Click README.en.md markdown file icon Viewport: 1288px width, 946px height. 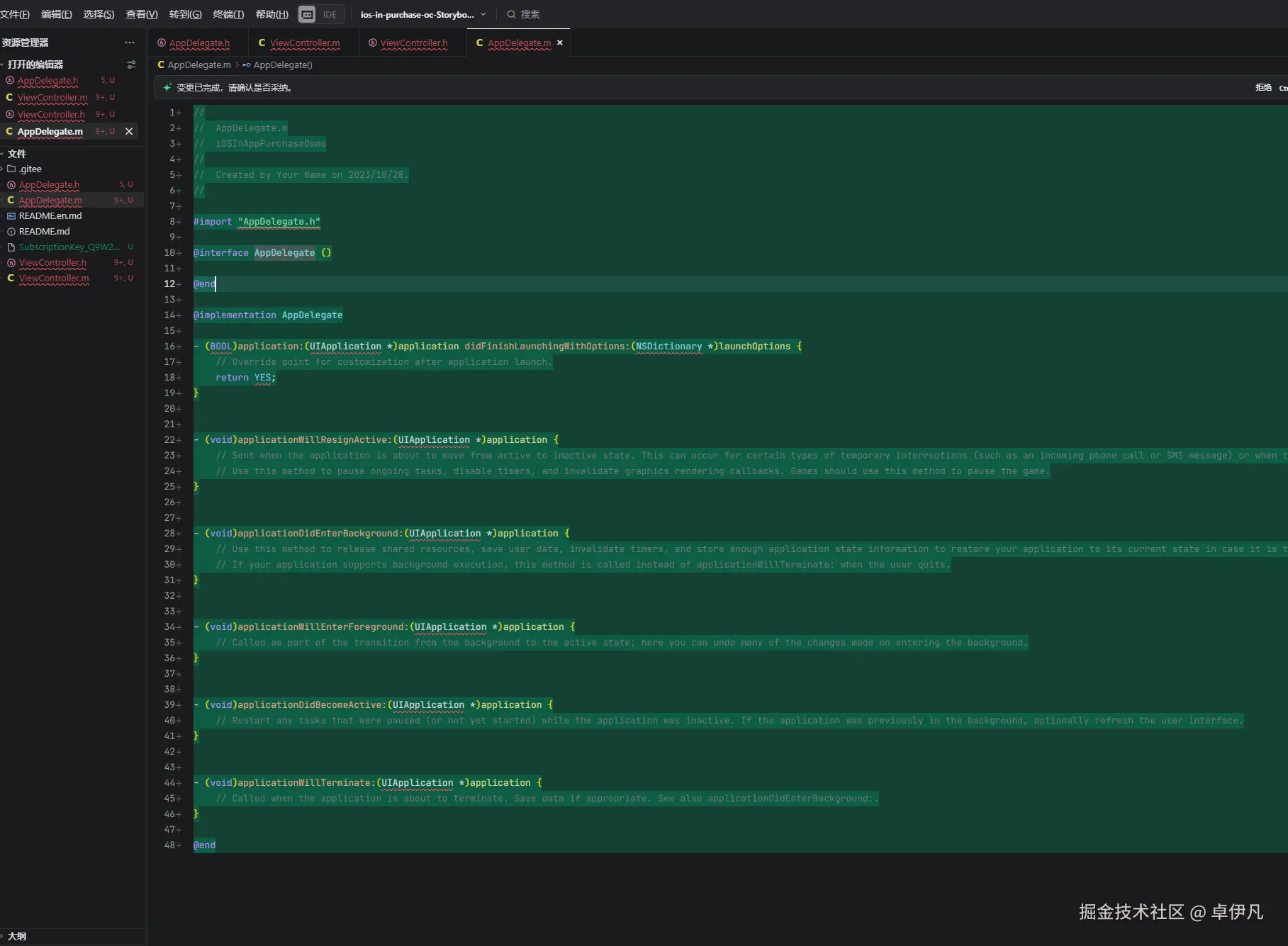pos(11,216)
